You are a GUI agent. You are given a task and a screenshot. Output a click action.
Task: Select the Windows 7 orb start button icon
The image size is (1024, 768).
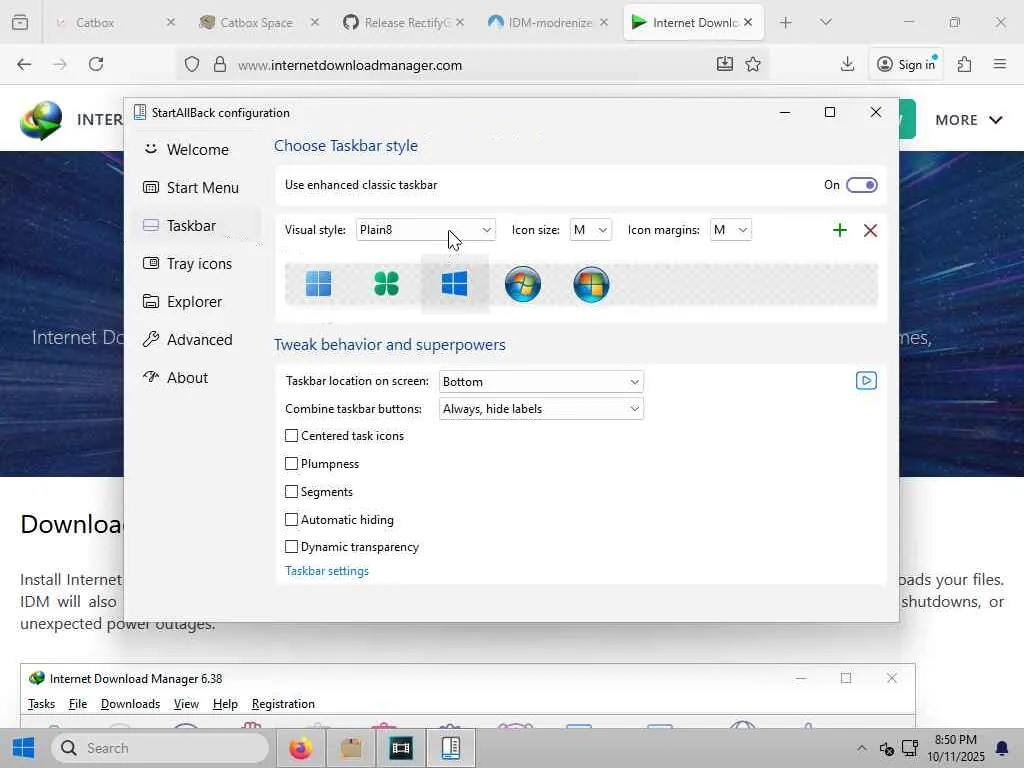[x=523, y=284]
